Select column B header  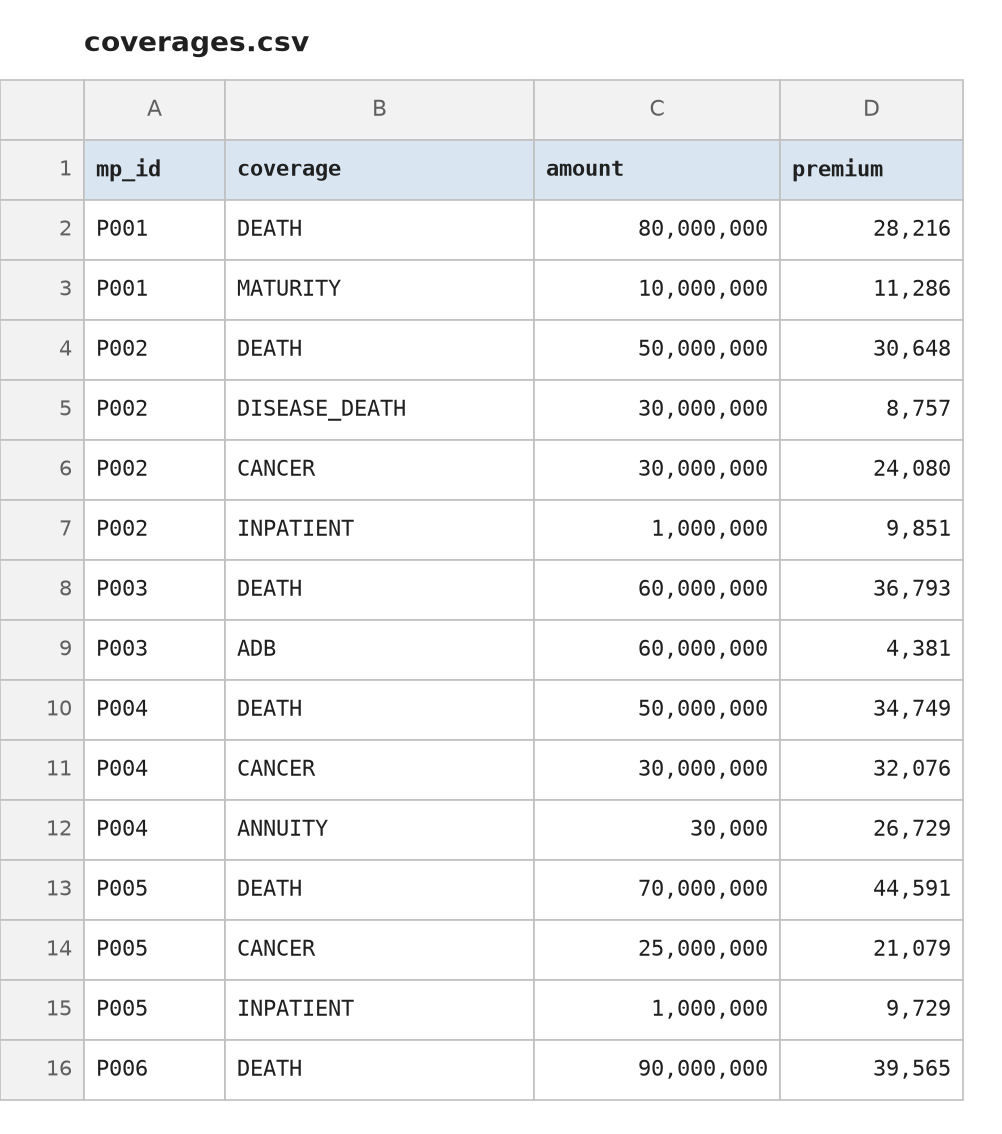(379, 110)
